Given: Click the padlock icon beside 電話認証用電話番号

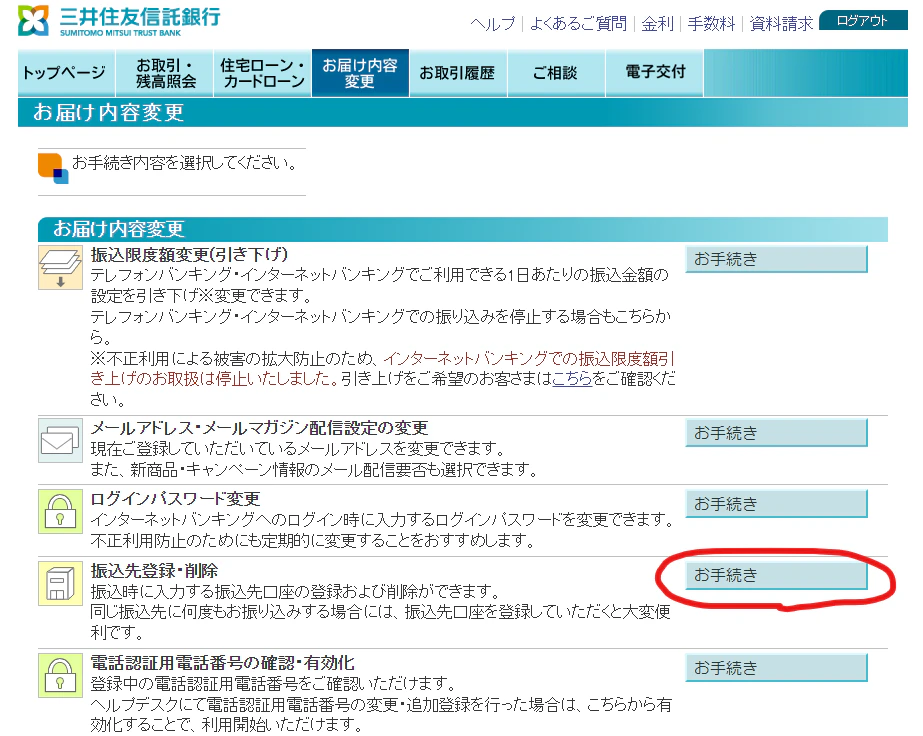Looking at the screenshot, I should tap(61, 675).
